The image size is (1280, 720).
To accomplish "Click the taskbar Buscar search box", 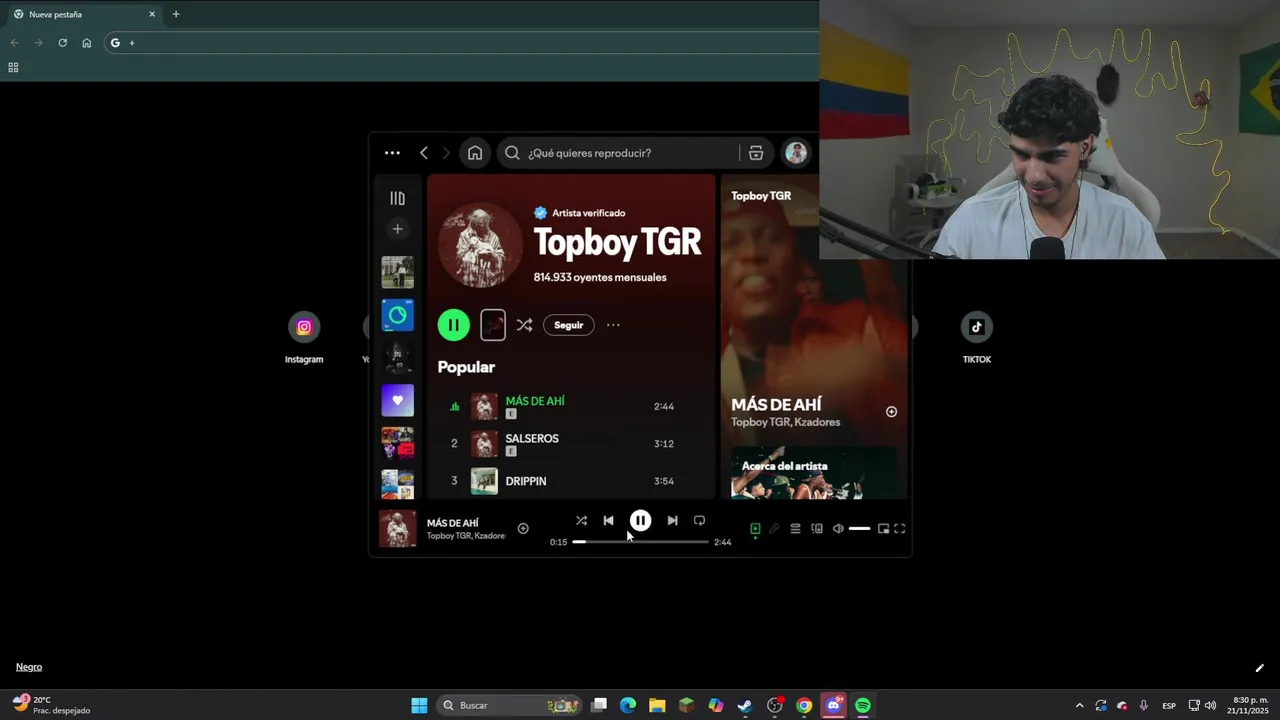I will pos(510,706).
